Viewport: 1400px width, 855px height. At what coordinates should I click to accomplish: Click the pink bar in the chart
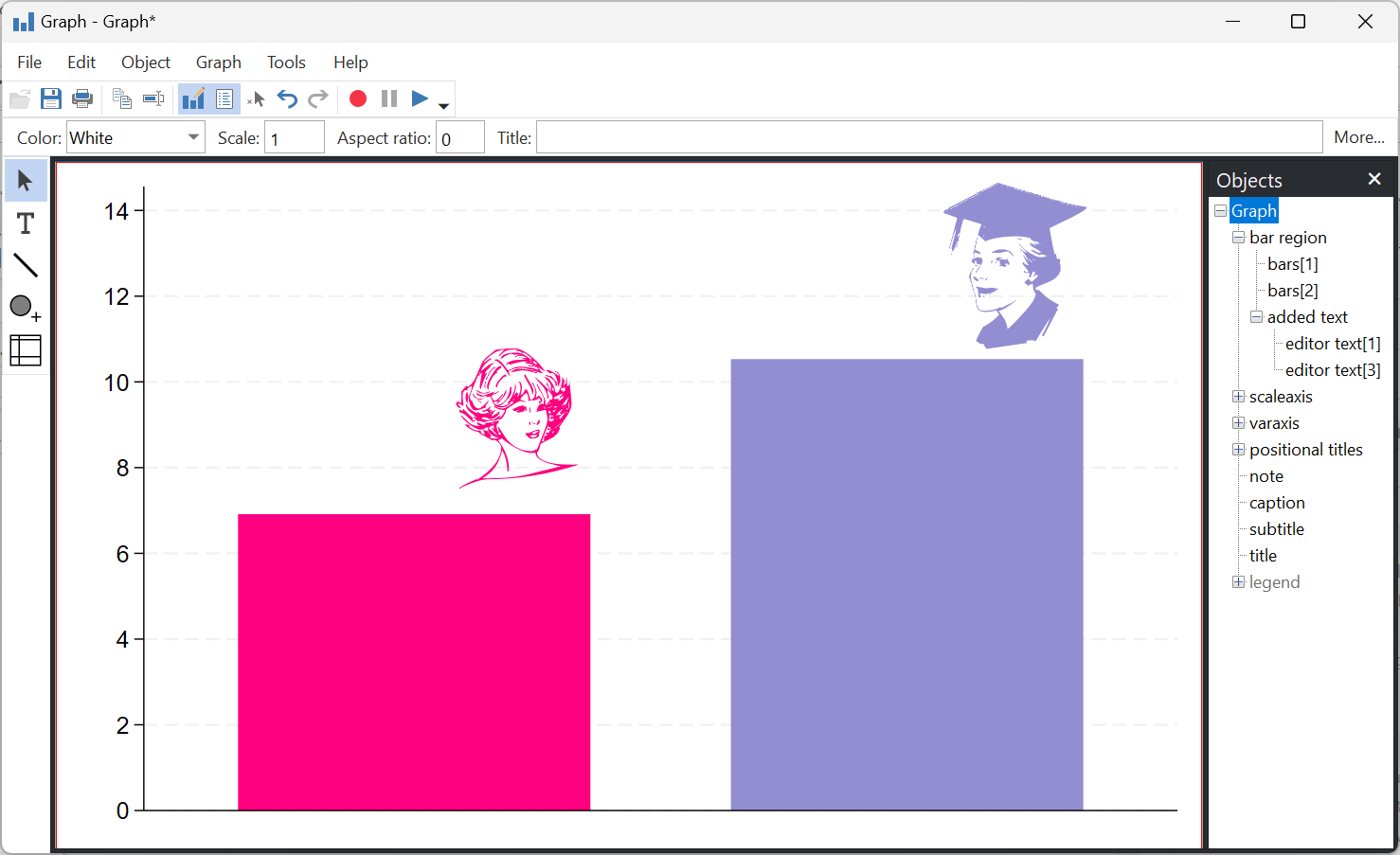414,661
